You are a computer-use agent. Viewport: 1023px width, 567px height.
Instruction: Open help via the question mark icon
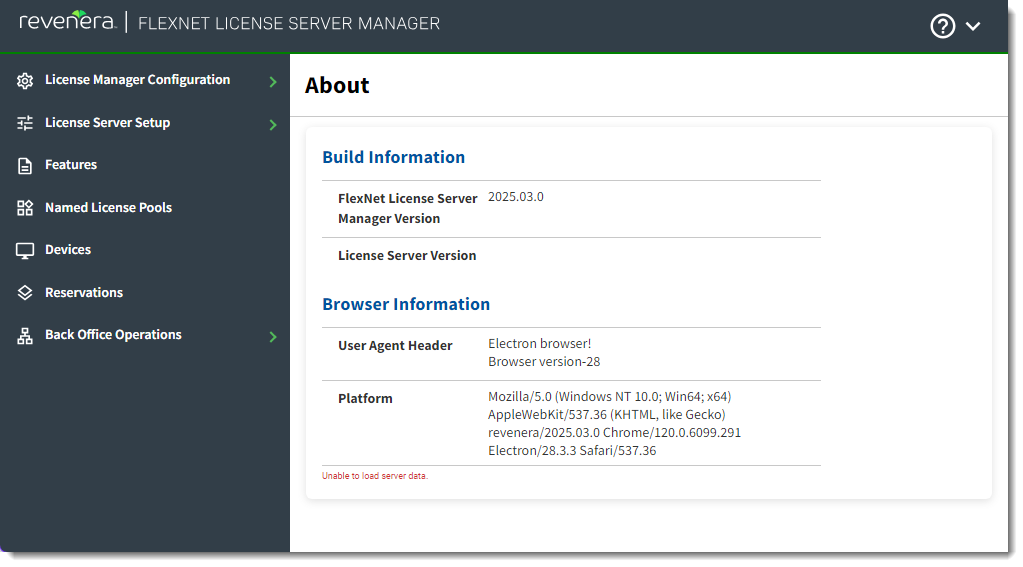coord(942,26)
